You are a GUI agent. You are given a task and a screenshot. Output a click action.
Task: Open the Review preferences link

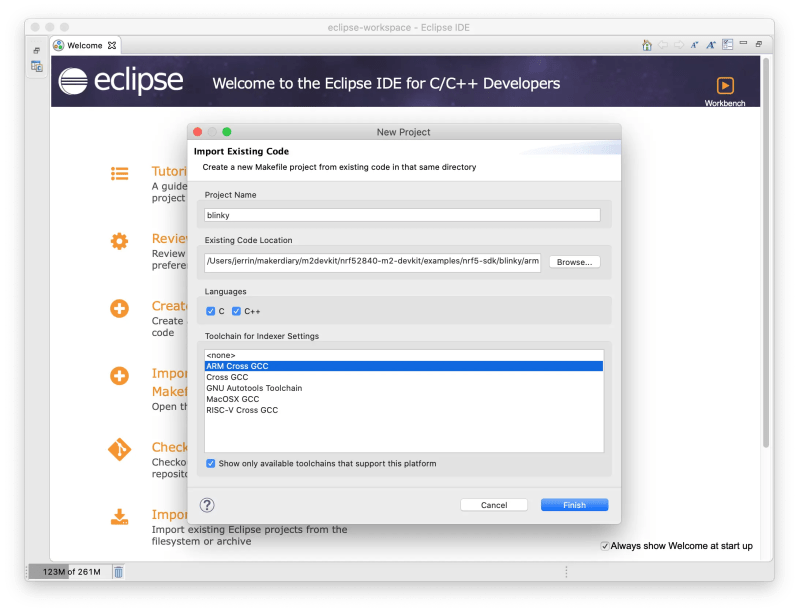pyautogui.click(x=169, y=238)
